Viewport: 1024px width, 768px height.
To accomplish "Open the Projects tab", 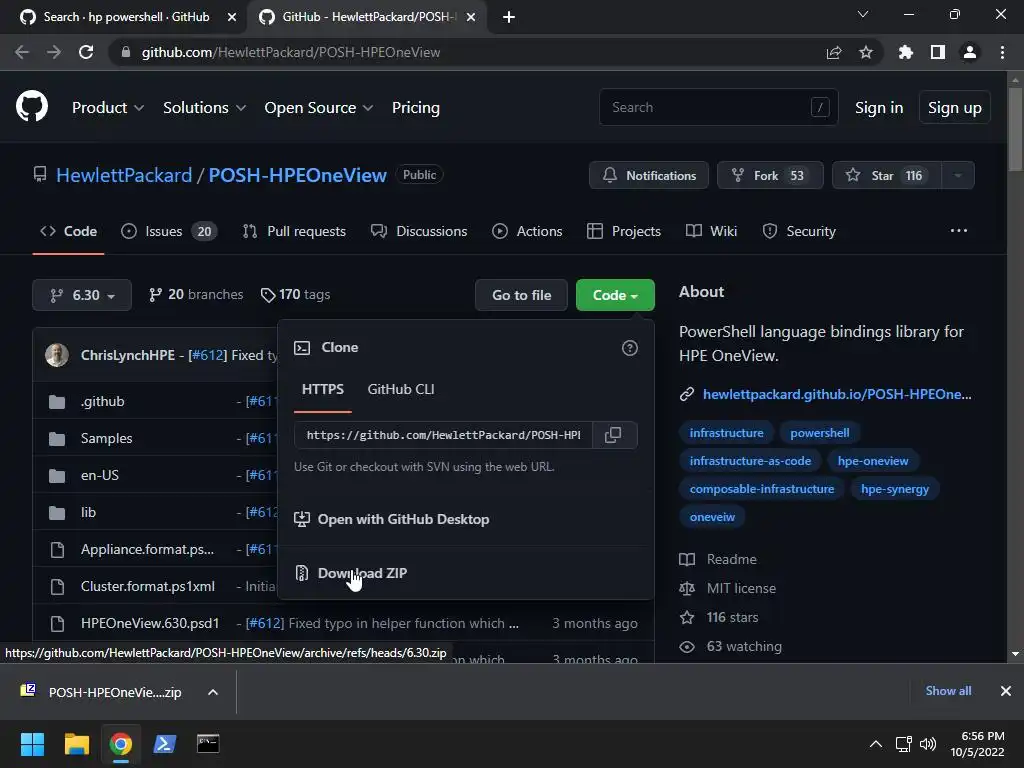I will (624, 231).
